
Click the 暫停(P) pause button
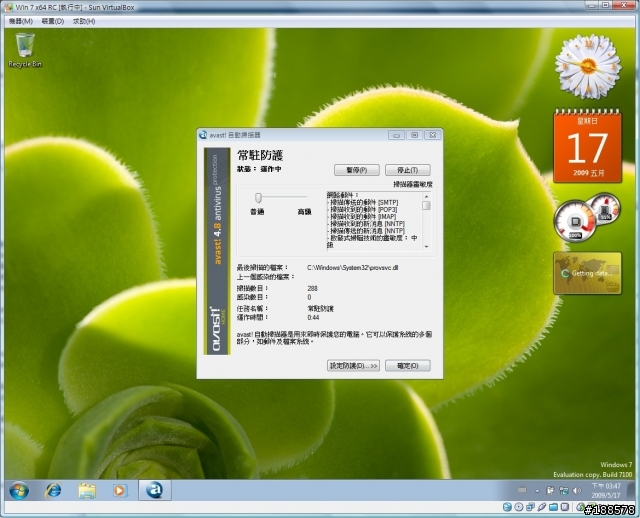[357, 170]
